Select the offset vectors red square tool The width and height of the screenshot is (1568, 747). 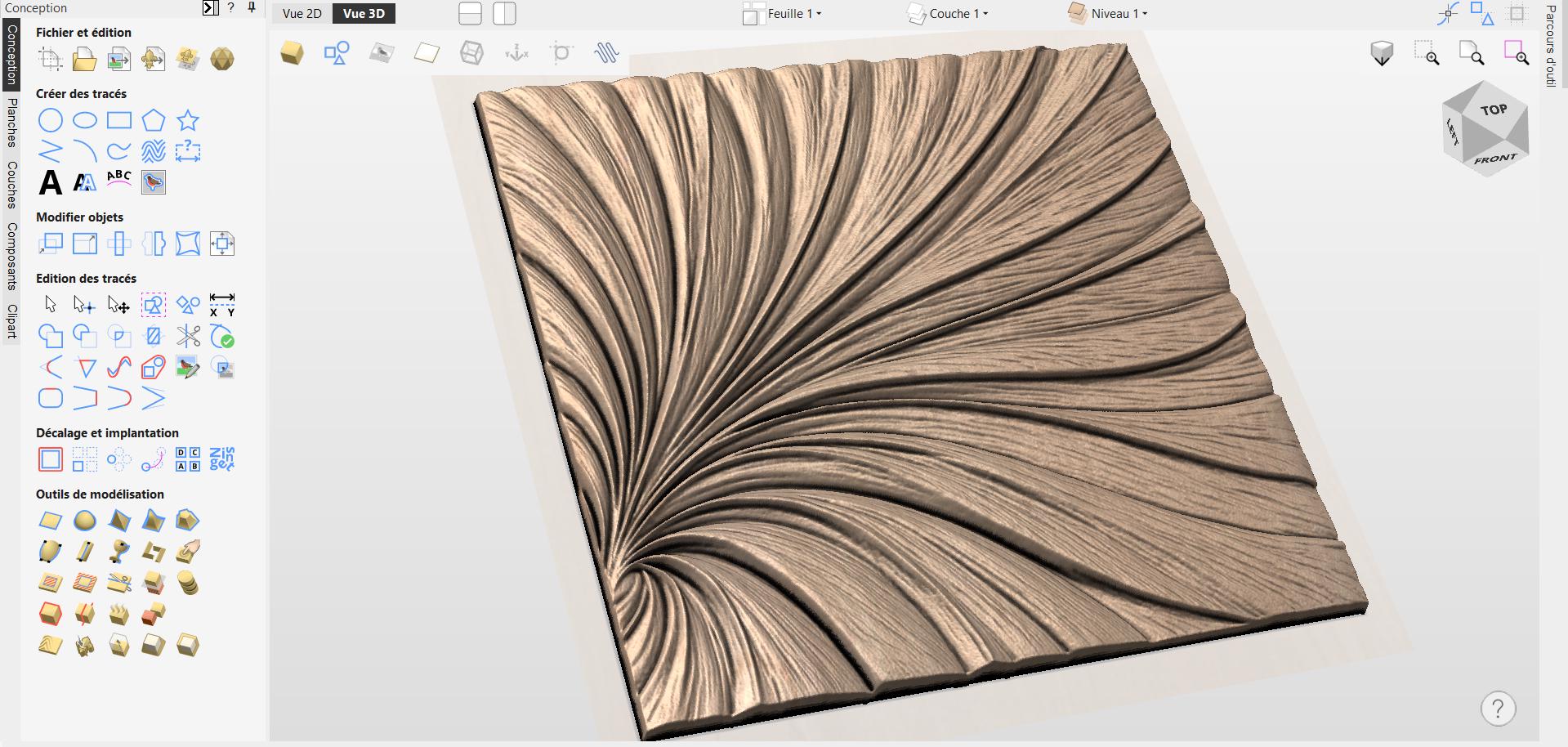pyautogui.click(x=51, y=459)
